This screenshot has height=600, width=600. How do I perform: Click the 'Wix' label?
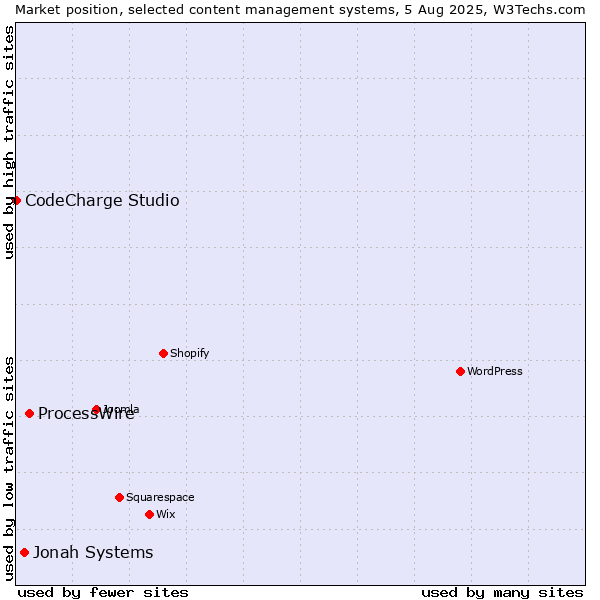[166, 514]
